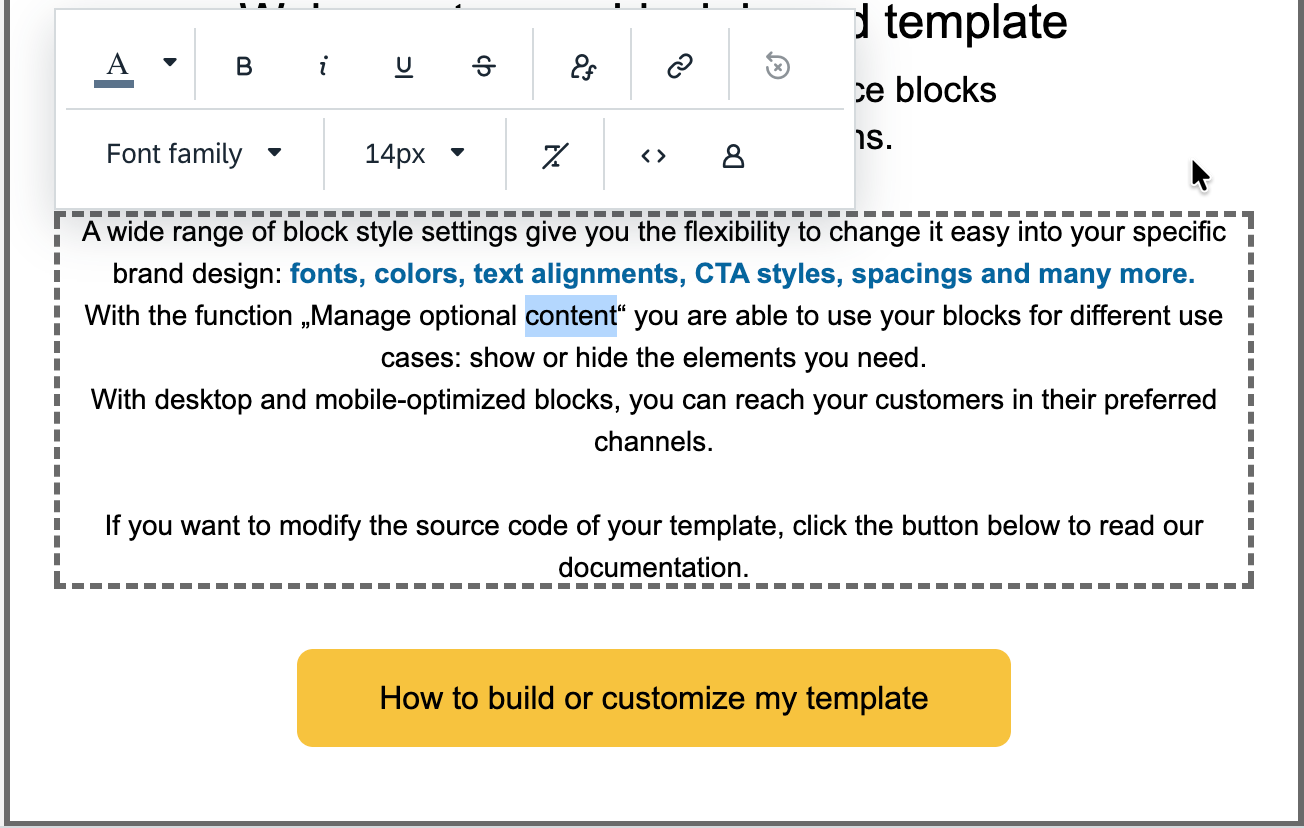This screenshot has height=828, width=1304.
Task: Toggle italic formatting
Action: coord(323,67)
